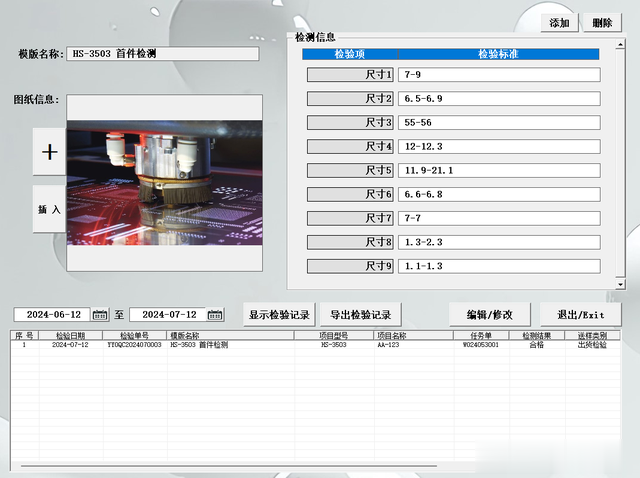Viewport: 640px width, 478px height.
Task: Click scroll-up arrow of inspection info panel
Action: [x=620, y=44]
